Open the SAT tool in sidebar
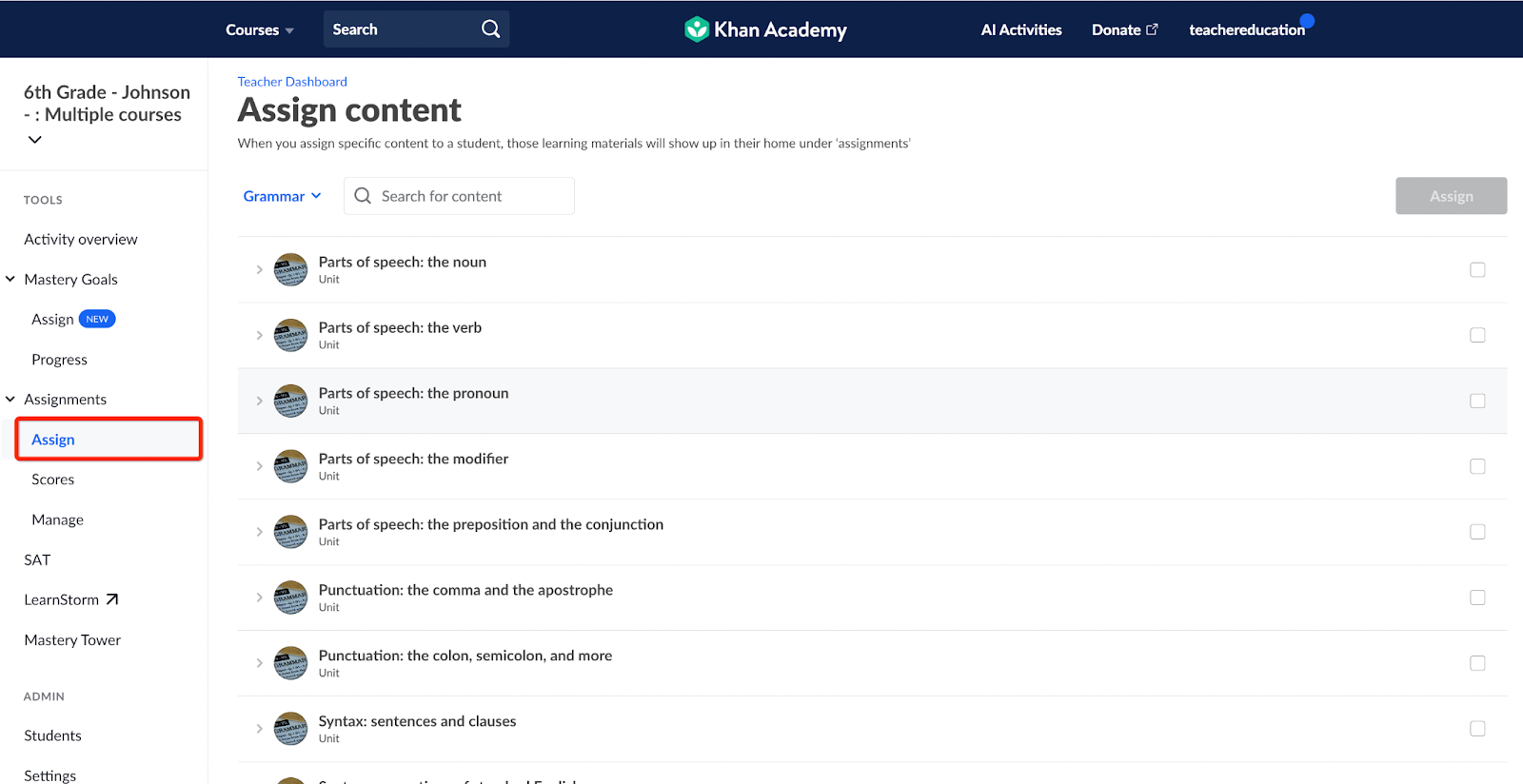The image size is (1523, 784). (37, 559)
